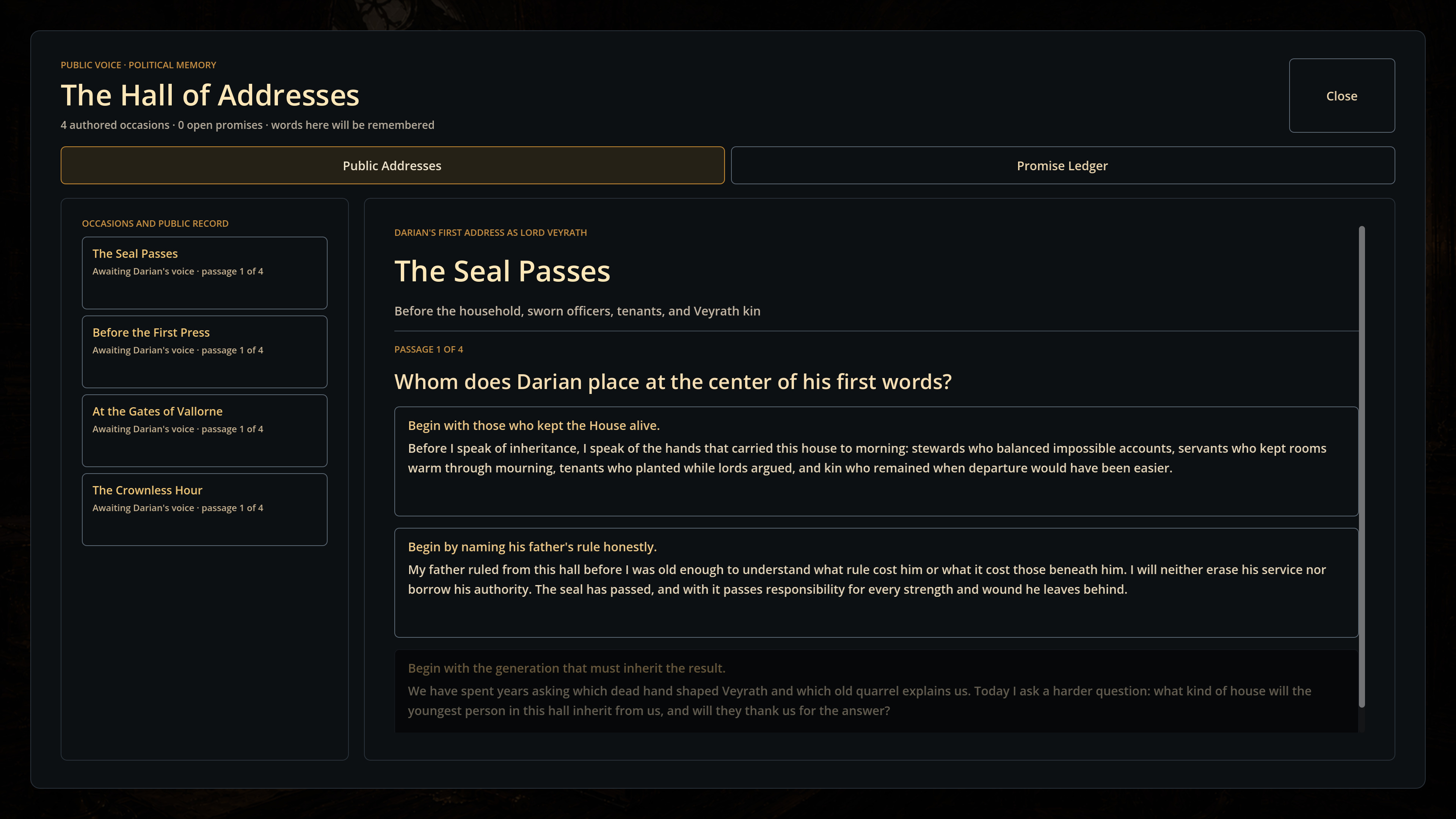Screen dimensions: 1456x819
Task: Click the '4 authored occasions' summary line
Action: point(248,125)
